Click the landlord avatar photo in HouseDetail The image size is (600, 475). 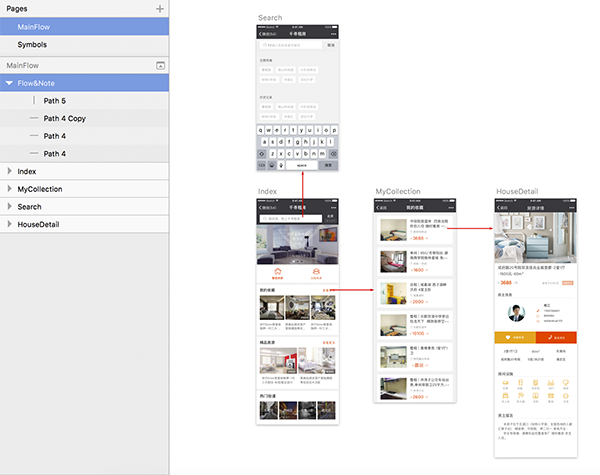[x=517, y=313]
